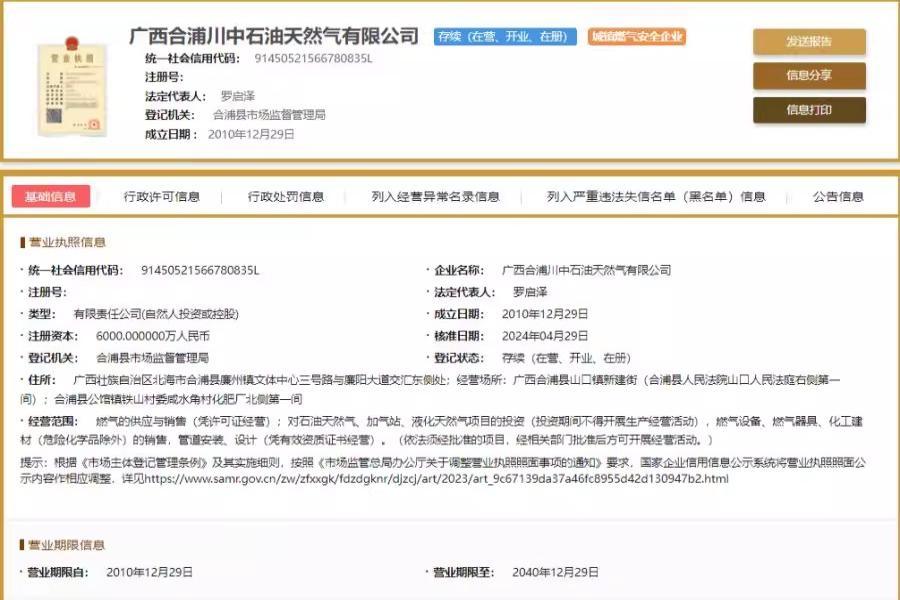Click the 提示 notice paragraph text
Screen dimensions: 900x600
point(443,470)
